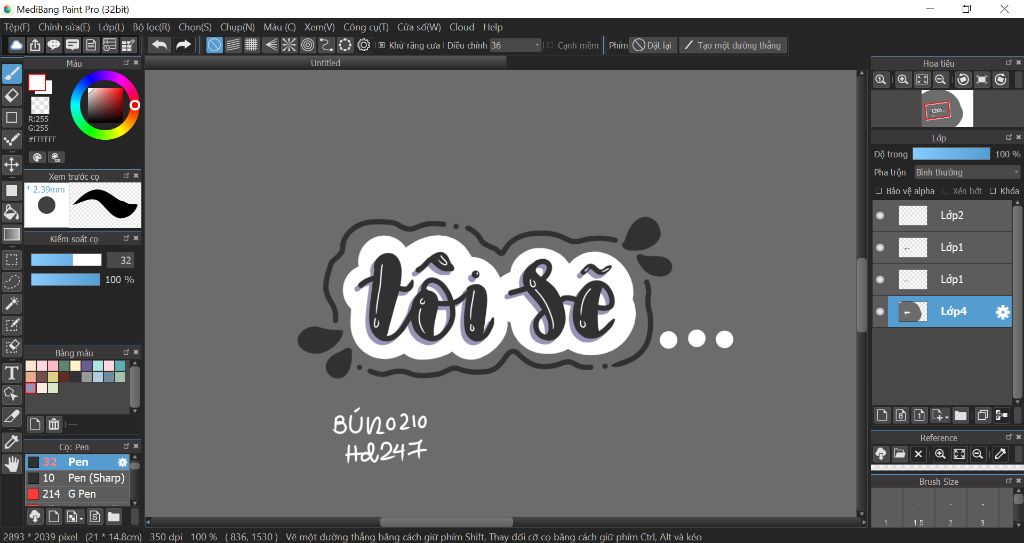Toggle the Cạnh mềm checkbox
This screenshot has width=1024, height=543.
pyautogui.click(x=551, y=45)
